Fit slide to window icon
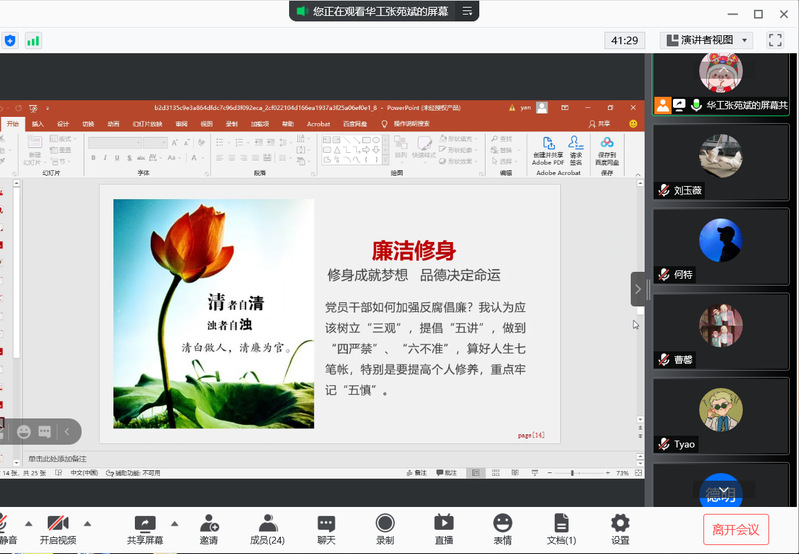799x554 pixels. tap(638, 473)
